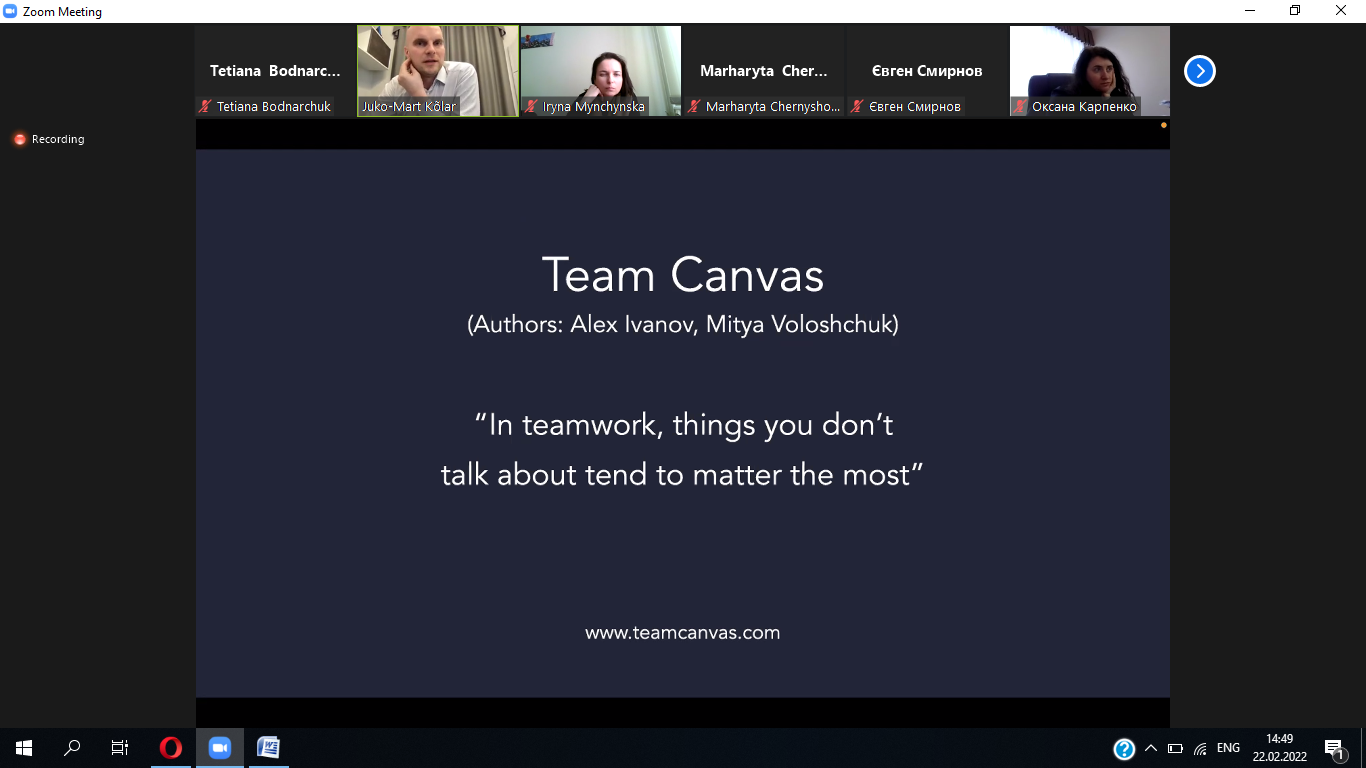Screen dimensions: 1366x768
Task: Click the Zoom logo in title bar
Action: (x=11, y=12)
